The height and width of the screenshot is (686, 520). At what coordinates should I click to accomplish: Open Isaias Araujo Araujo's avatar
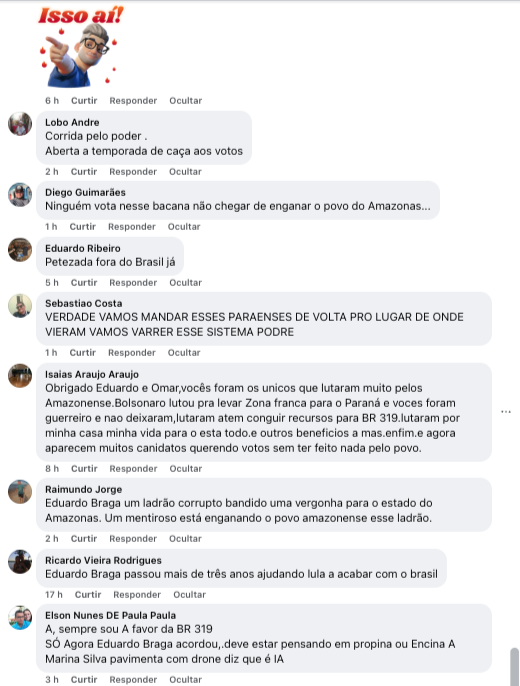tap(20, 376)
